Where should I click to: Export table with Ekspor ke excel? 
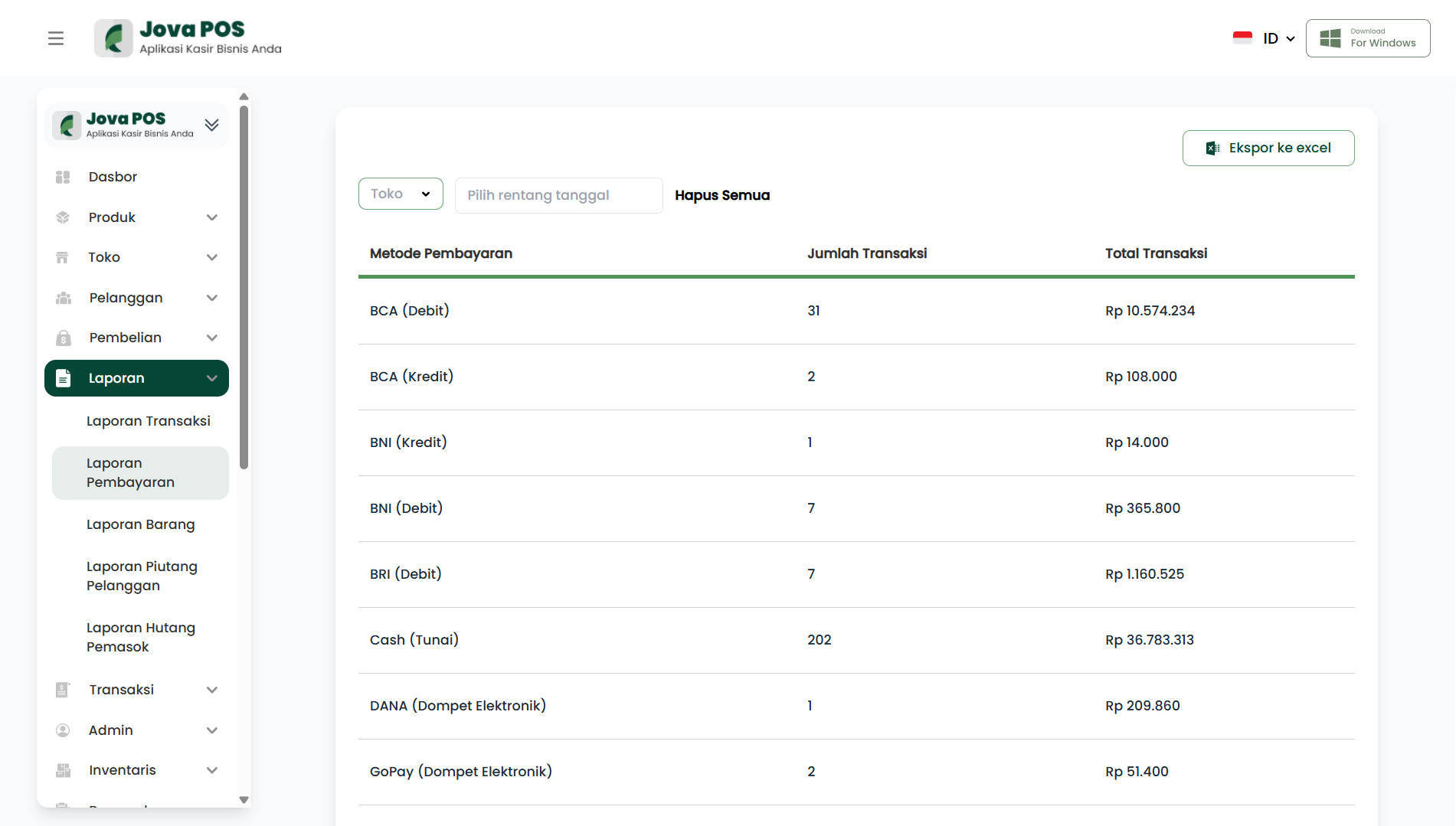click(x=1268, y=148)
